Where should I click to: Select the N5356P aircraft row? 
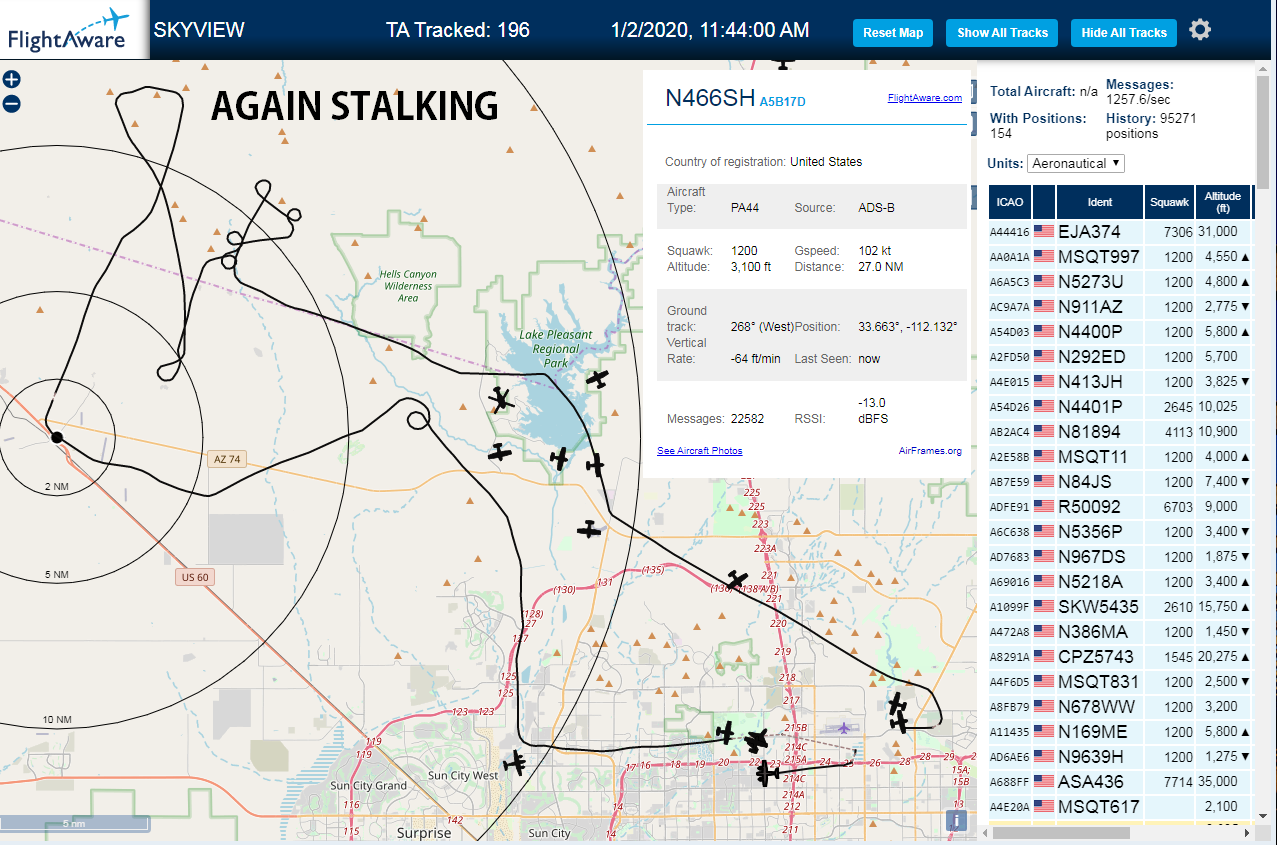1122,531
